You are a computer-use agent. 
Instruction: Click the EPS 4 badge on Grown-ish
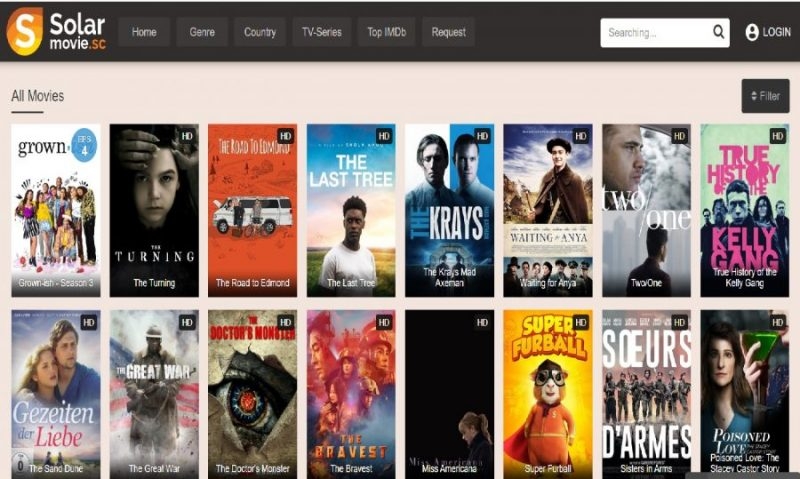86,144
